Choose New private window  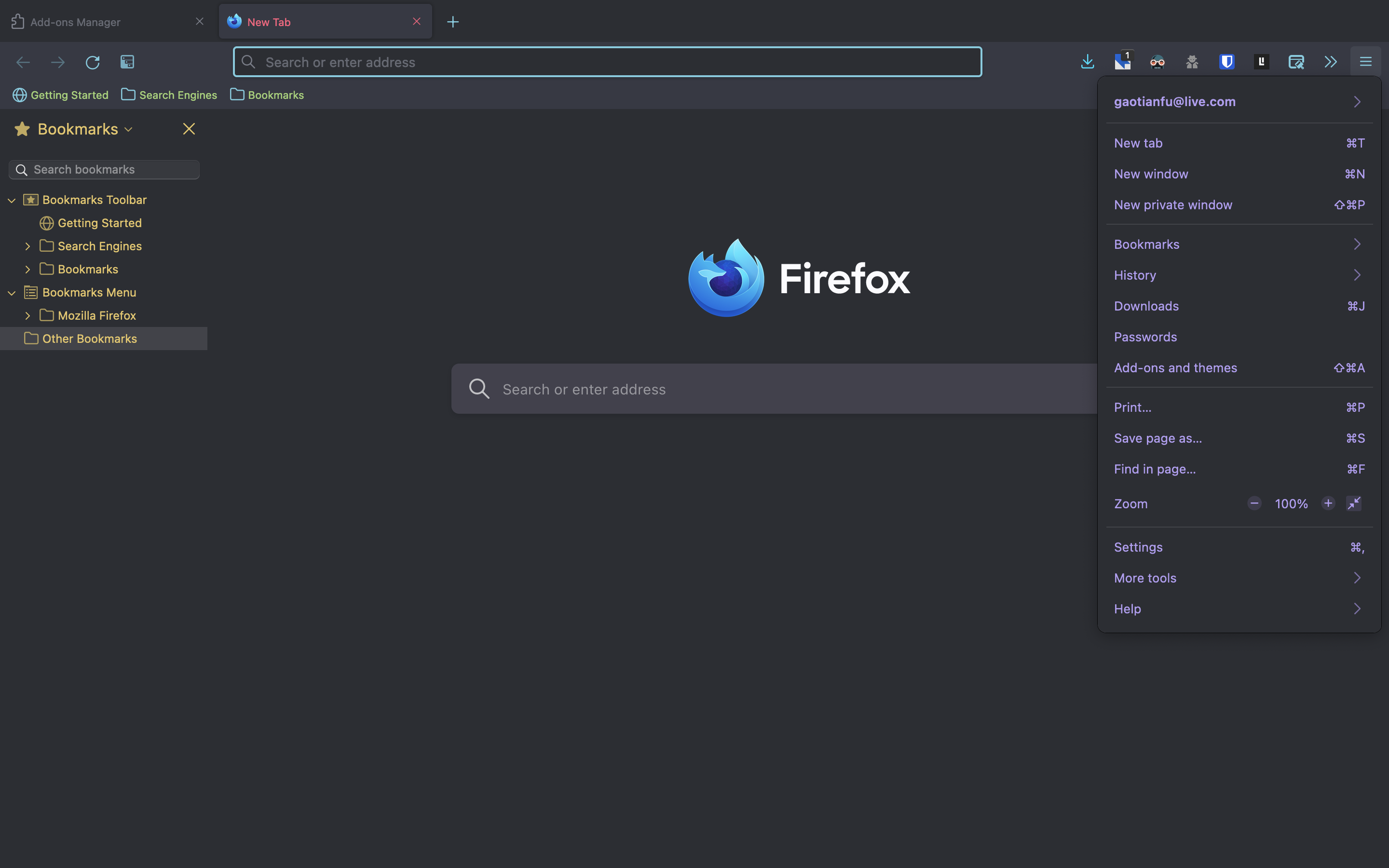pyautogui.click(x=1239, y=205)
